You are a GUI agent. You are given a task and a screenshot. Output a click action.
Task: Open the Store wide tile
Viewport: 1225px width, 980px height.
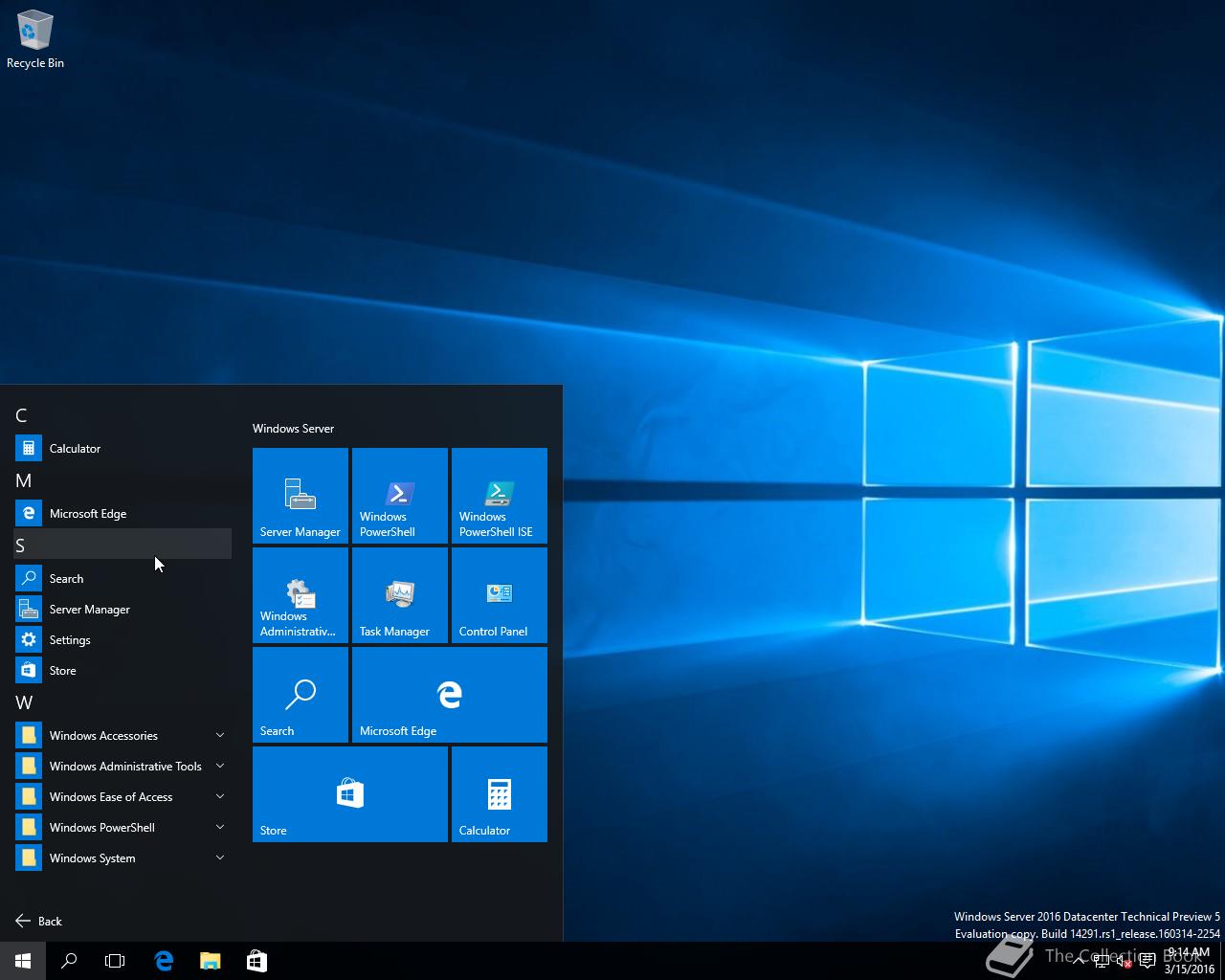coord(350,794)
